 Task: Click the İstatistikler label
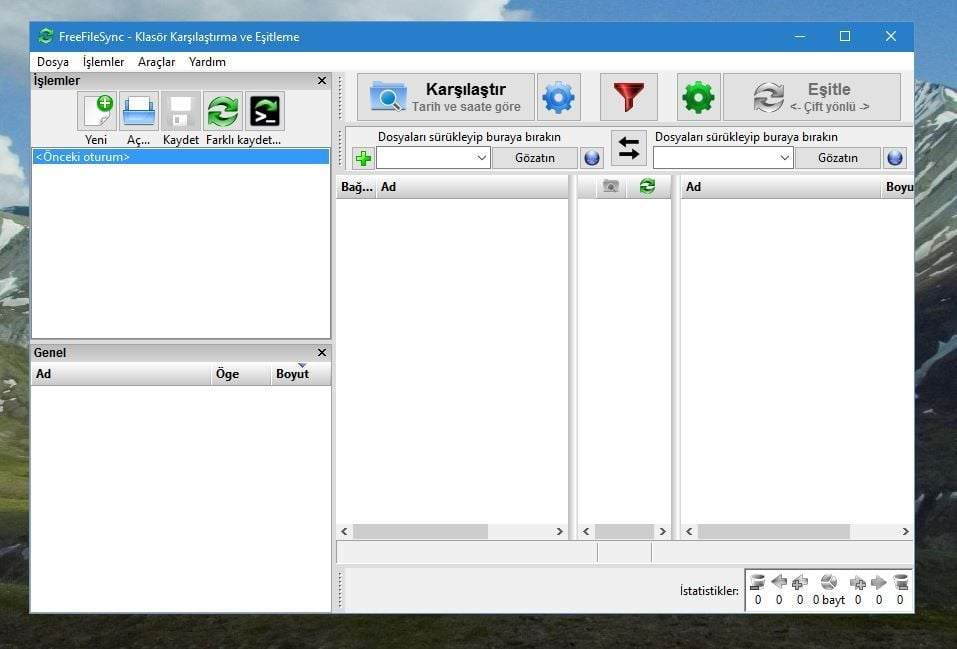coord(709,591)
